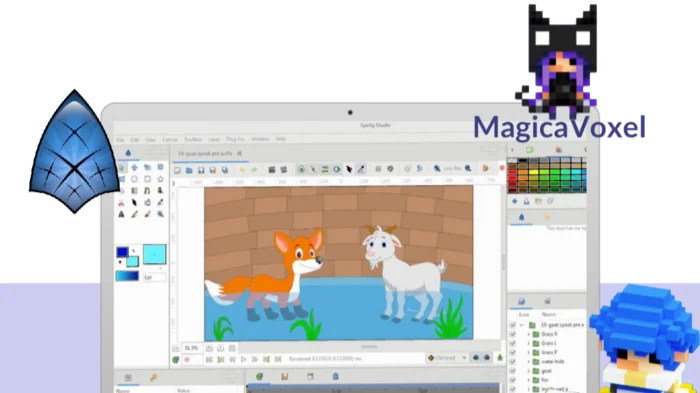Toggle visibility checkbox for Grass L layer
The width and height of the screenshot is (700, 393).
[512, 343]
